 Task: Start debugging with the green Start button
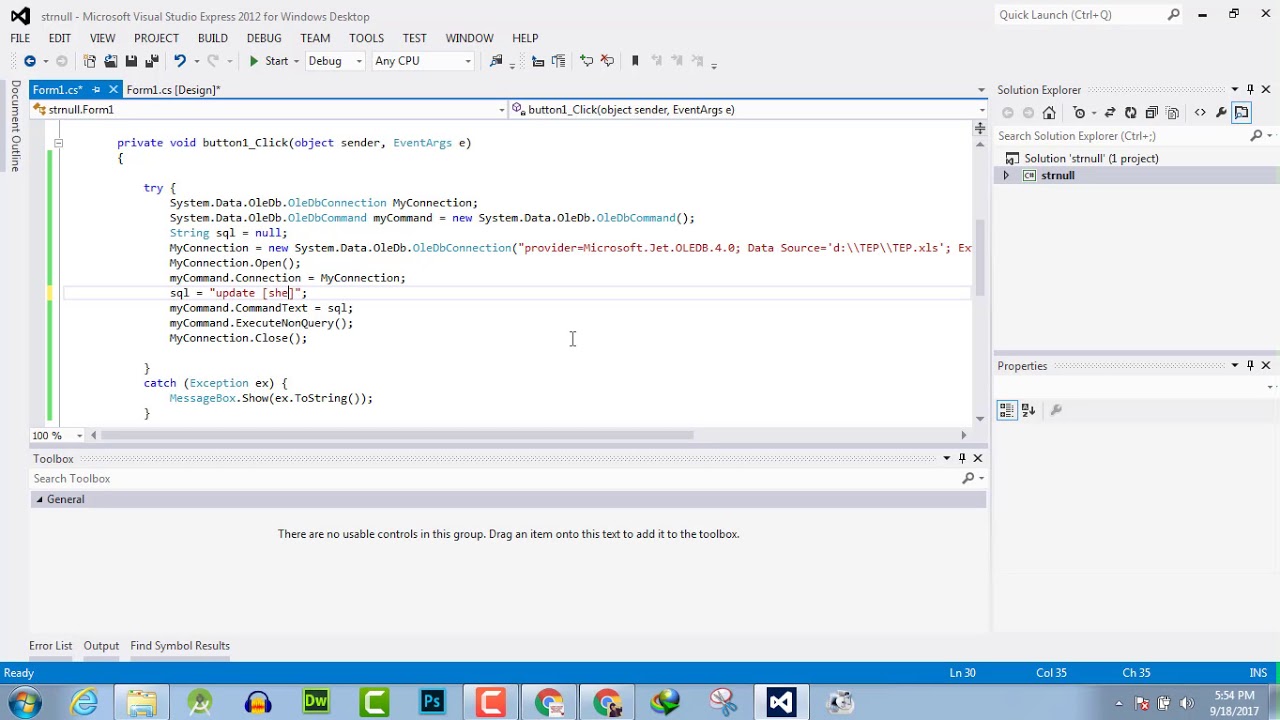click(x=268, y=61)
